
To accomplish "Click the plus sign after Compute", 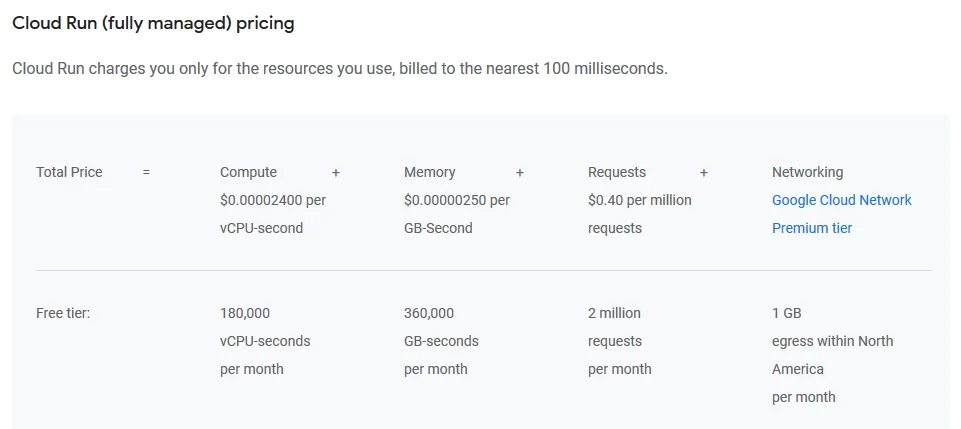I will point(335,173).
